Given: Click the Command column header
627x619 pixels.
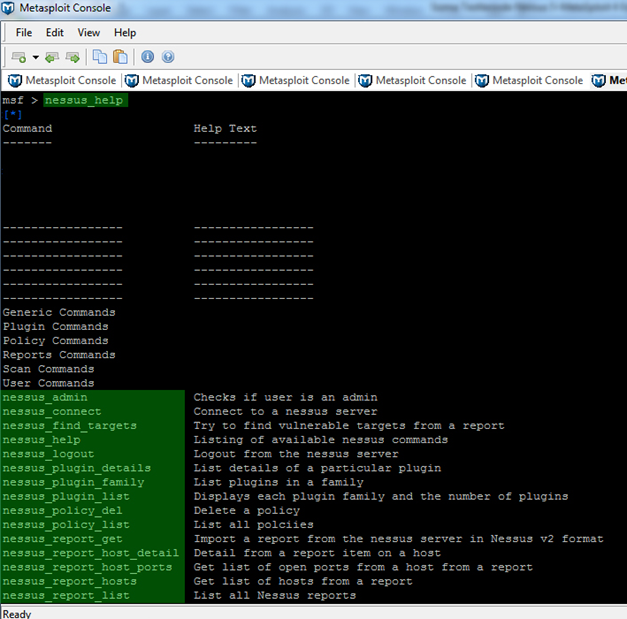Looking at the screenshot, I should [27, 128].
